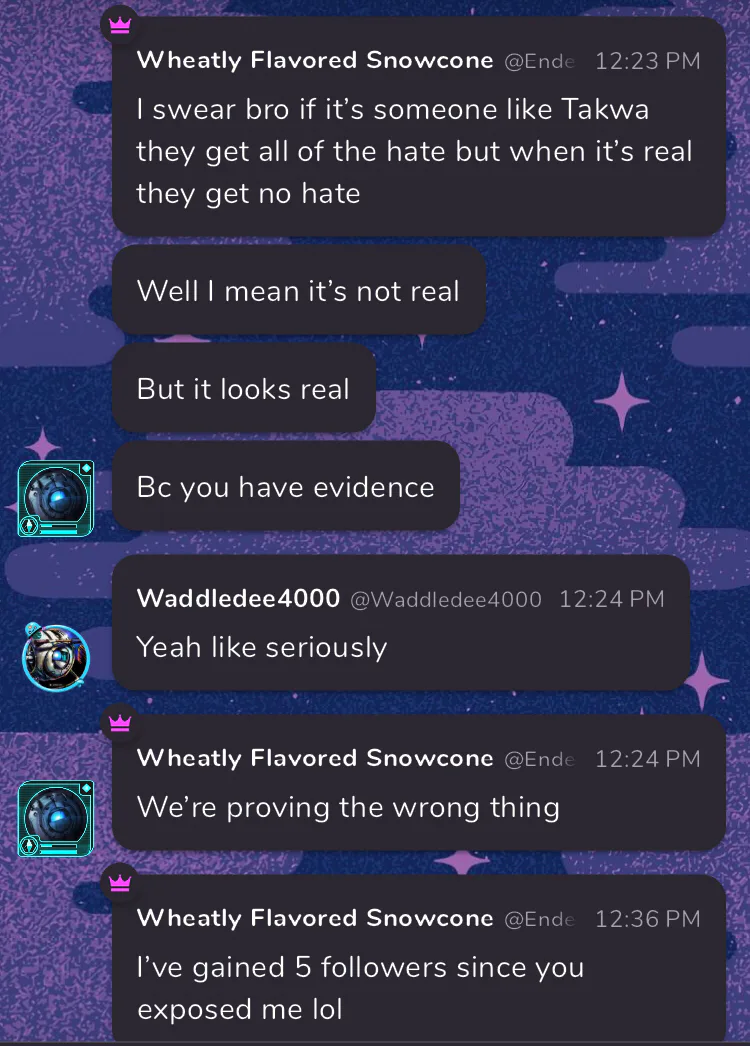Select the 'Yeah like seriously' message

click(400, 622)
